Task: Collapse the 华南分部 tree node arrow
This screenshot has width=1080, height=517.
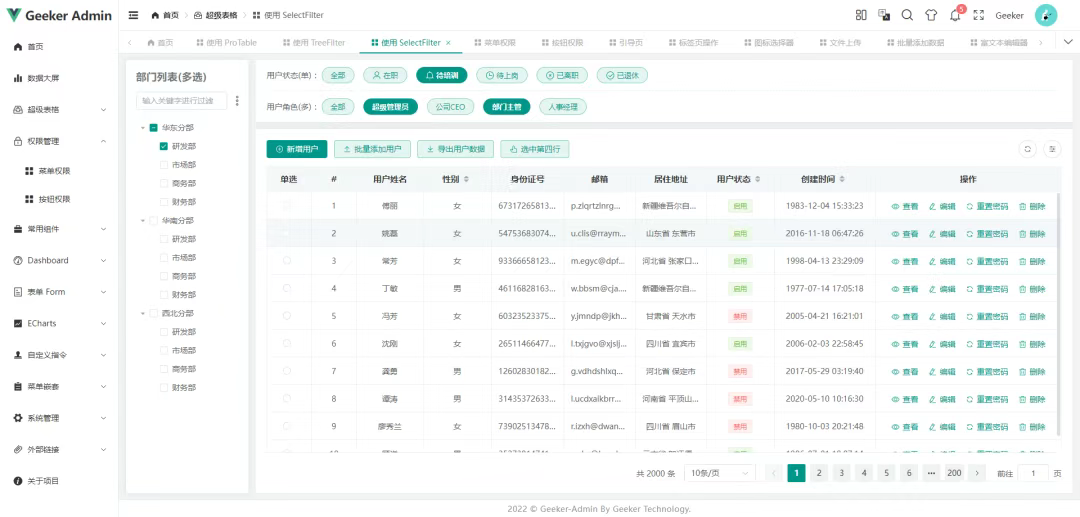Action: pos(143,221)
